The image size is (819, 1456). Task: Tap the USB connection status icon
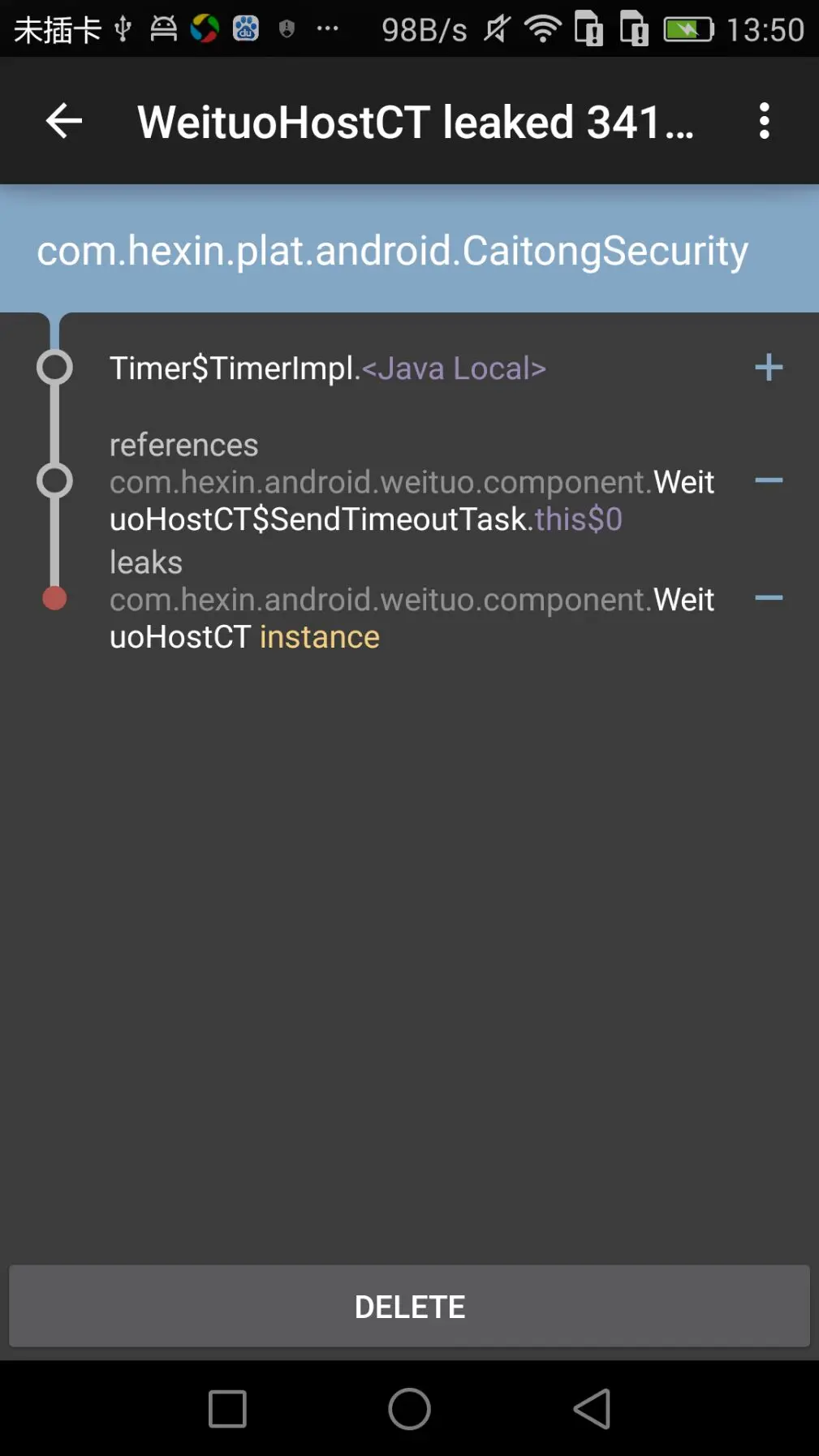pyautogui.click(x=123, y=29)
